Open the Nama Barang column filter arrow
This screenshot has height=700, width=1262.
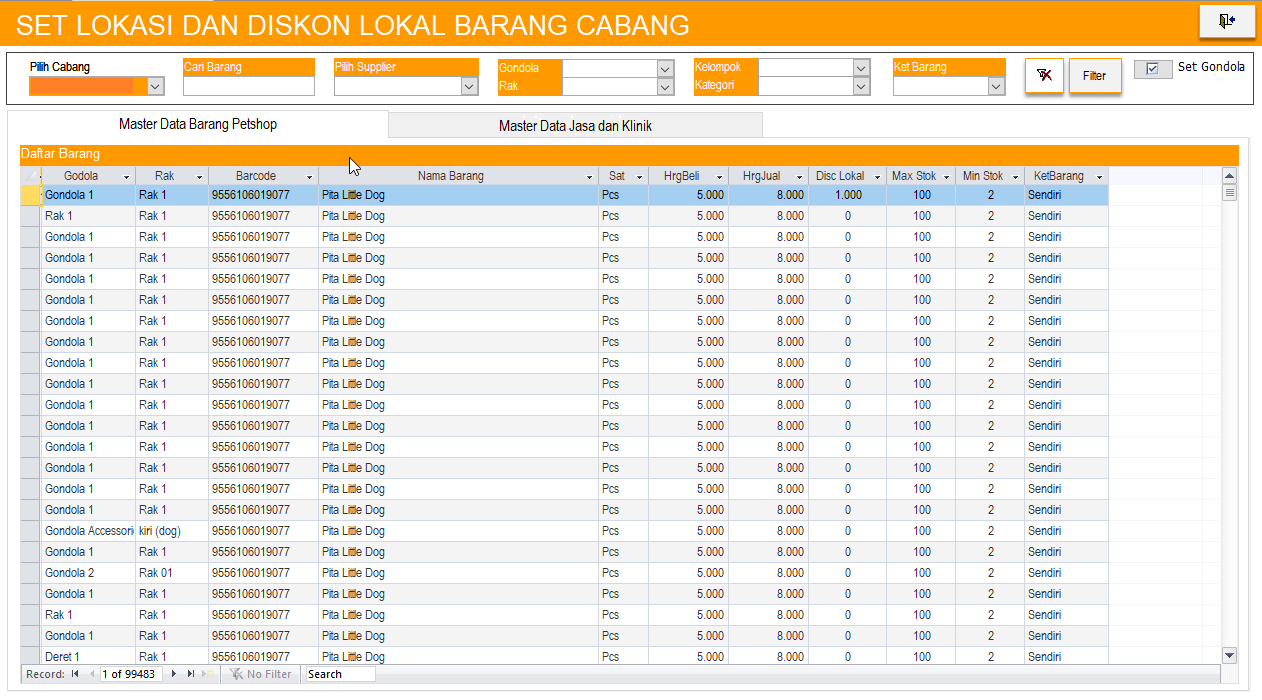tap(589, 177)
